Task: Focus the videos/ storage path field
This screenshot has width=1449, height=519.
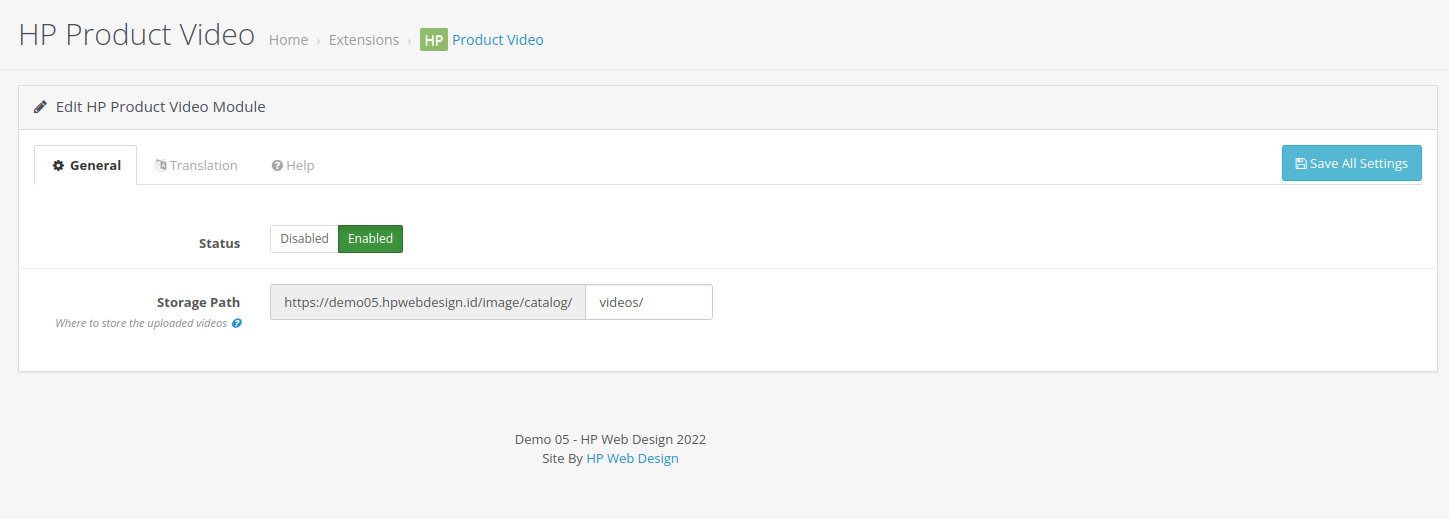Action: [649, 302]
